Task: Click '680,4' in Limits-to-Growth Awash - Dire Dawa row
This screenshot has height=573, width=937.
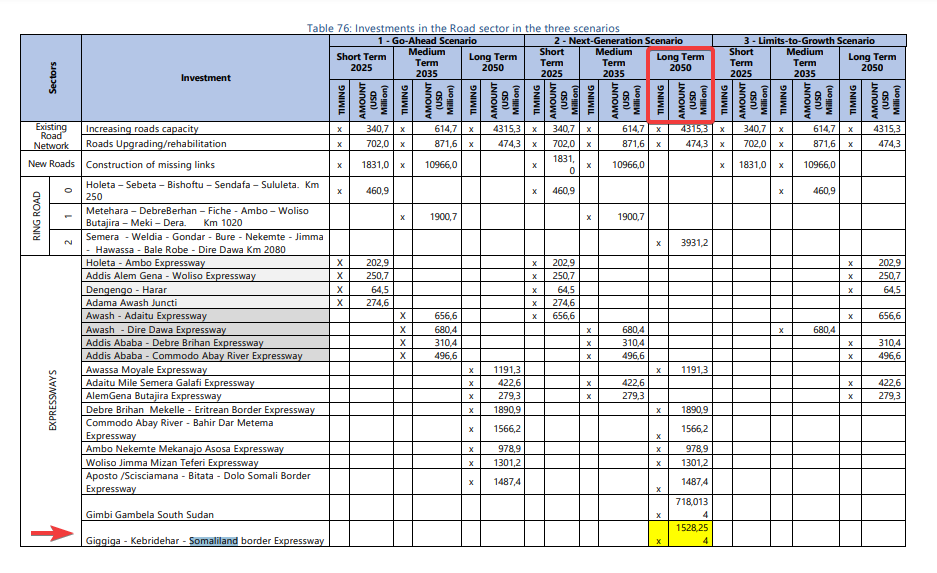Action: click(824, 329)
